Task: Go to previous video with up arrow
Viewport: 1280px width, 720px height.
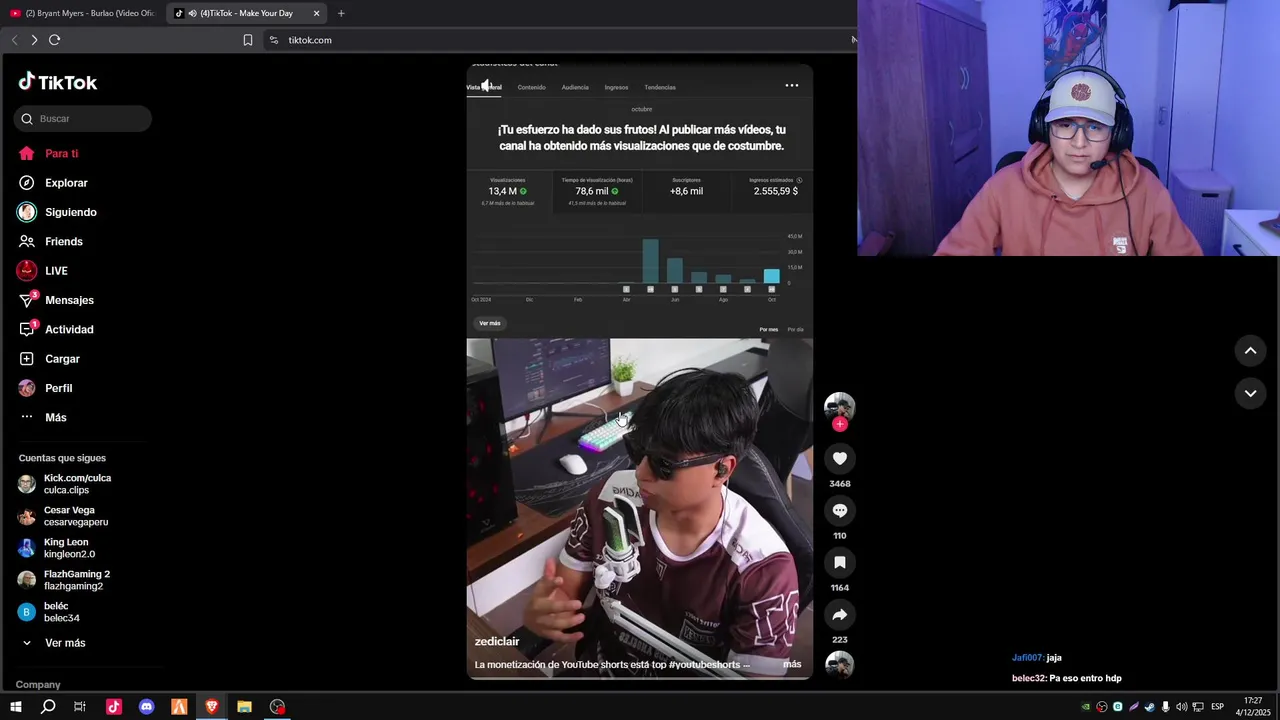Action: coord(1250,351)
